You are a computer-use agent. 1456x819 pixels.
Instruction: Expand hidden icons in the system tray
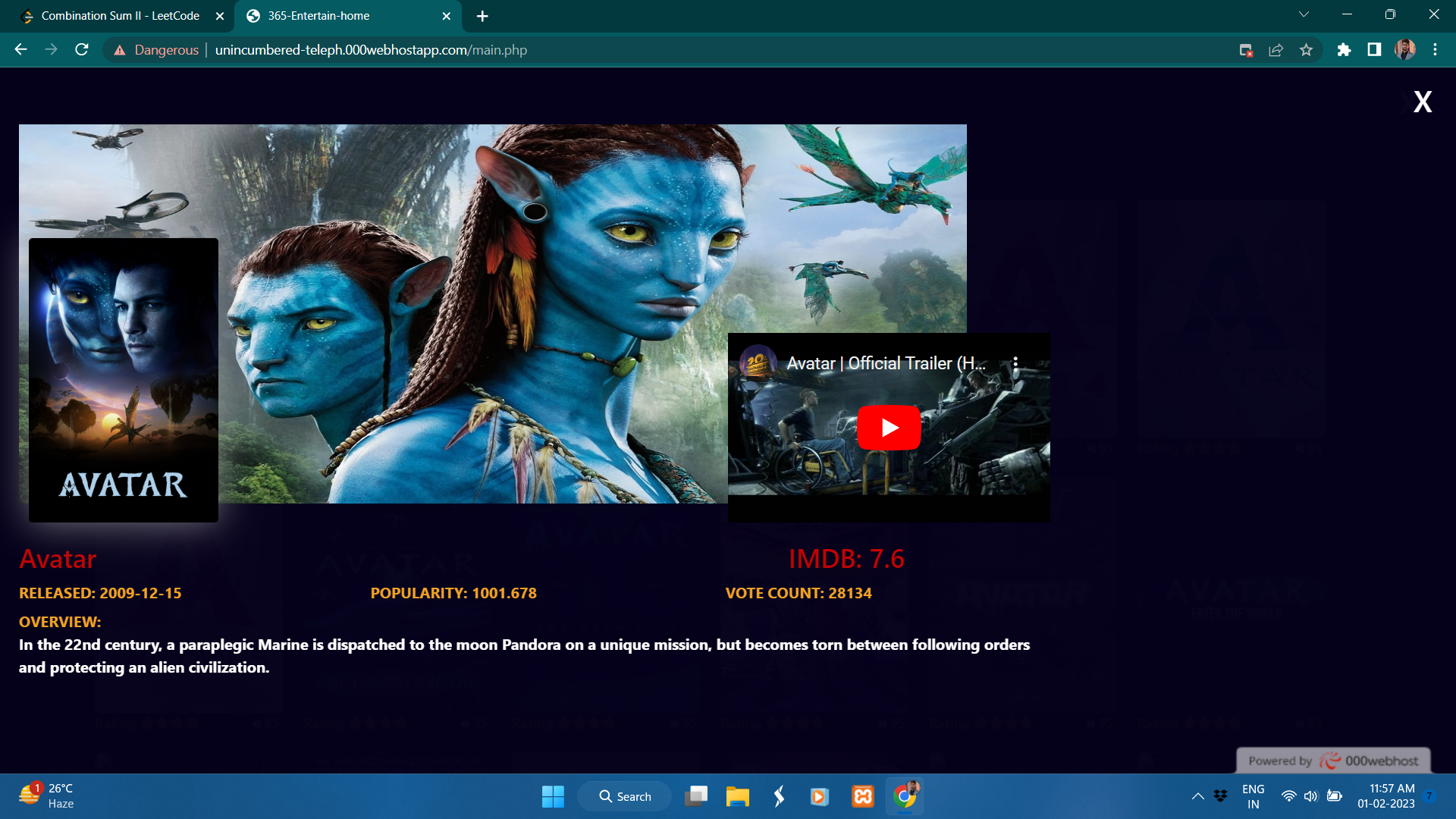point(1198,796)
